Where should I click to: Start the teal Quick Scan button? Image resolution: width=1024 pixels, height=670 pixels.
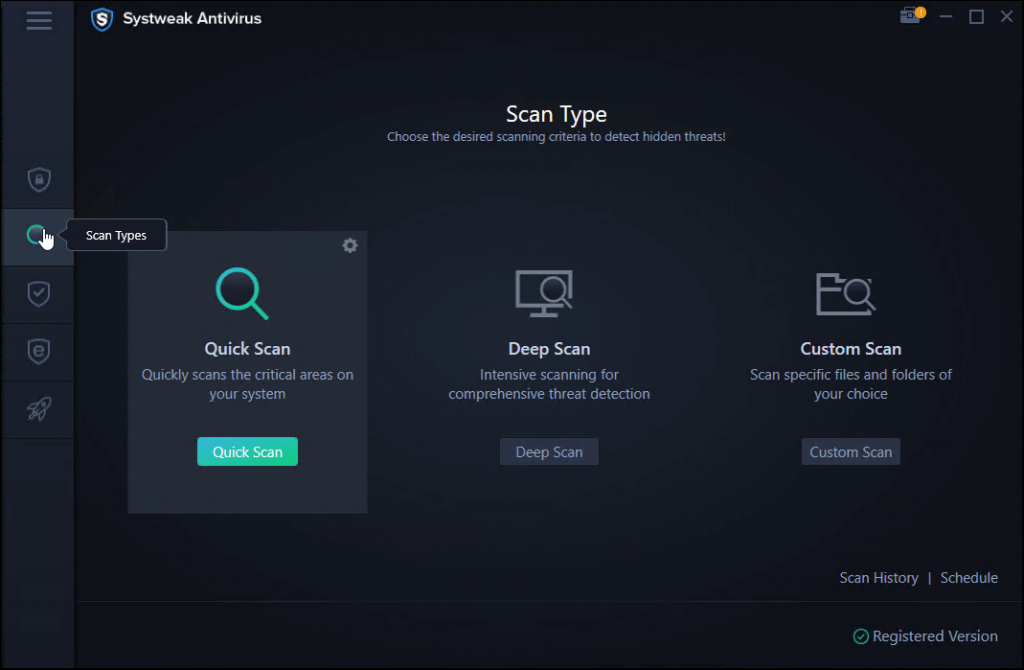(x=248, y=451)
